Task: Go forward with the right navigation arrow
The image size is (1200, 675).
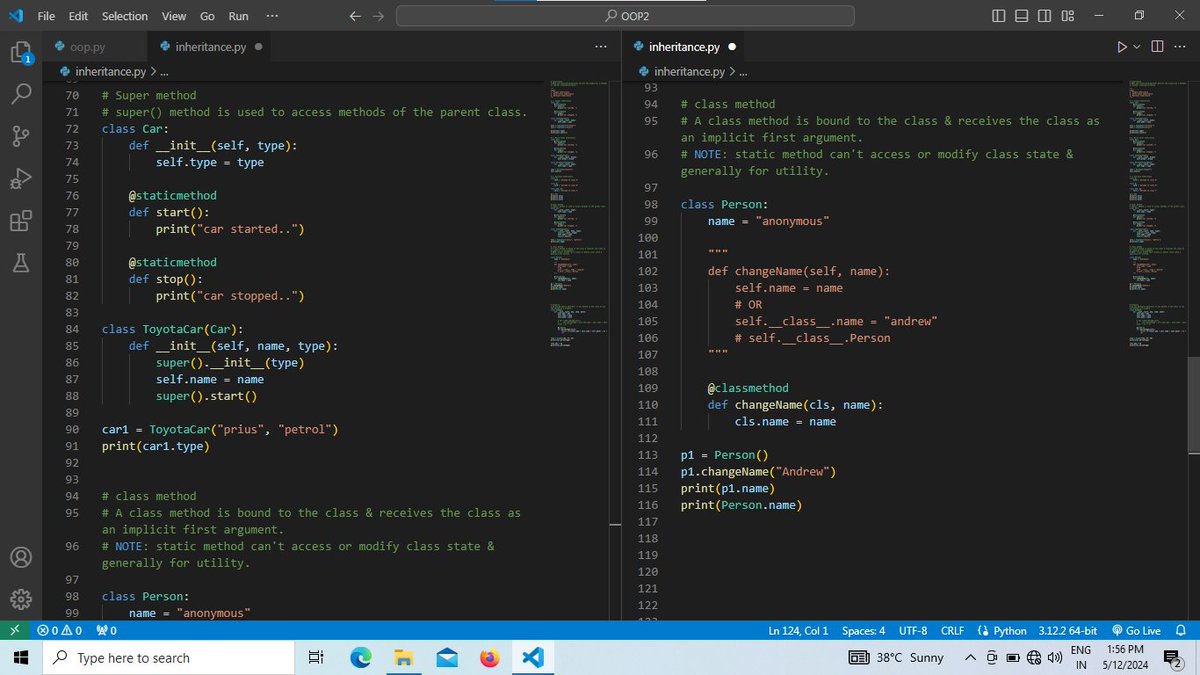Action: (x=379, y=16)
